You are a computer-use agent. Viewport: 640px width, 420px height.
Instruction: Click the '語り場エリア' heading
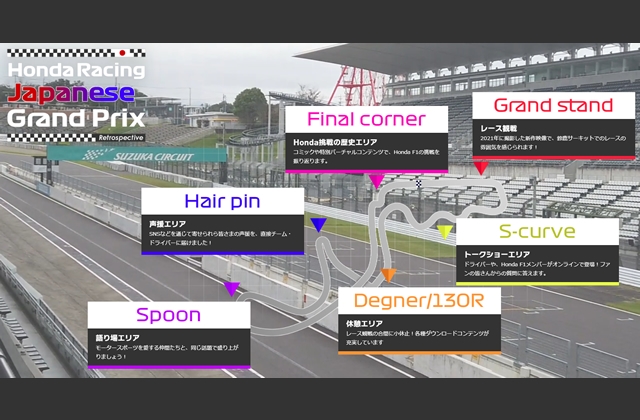click(x=118, y=338)
